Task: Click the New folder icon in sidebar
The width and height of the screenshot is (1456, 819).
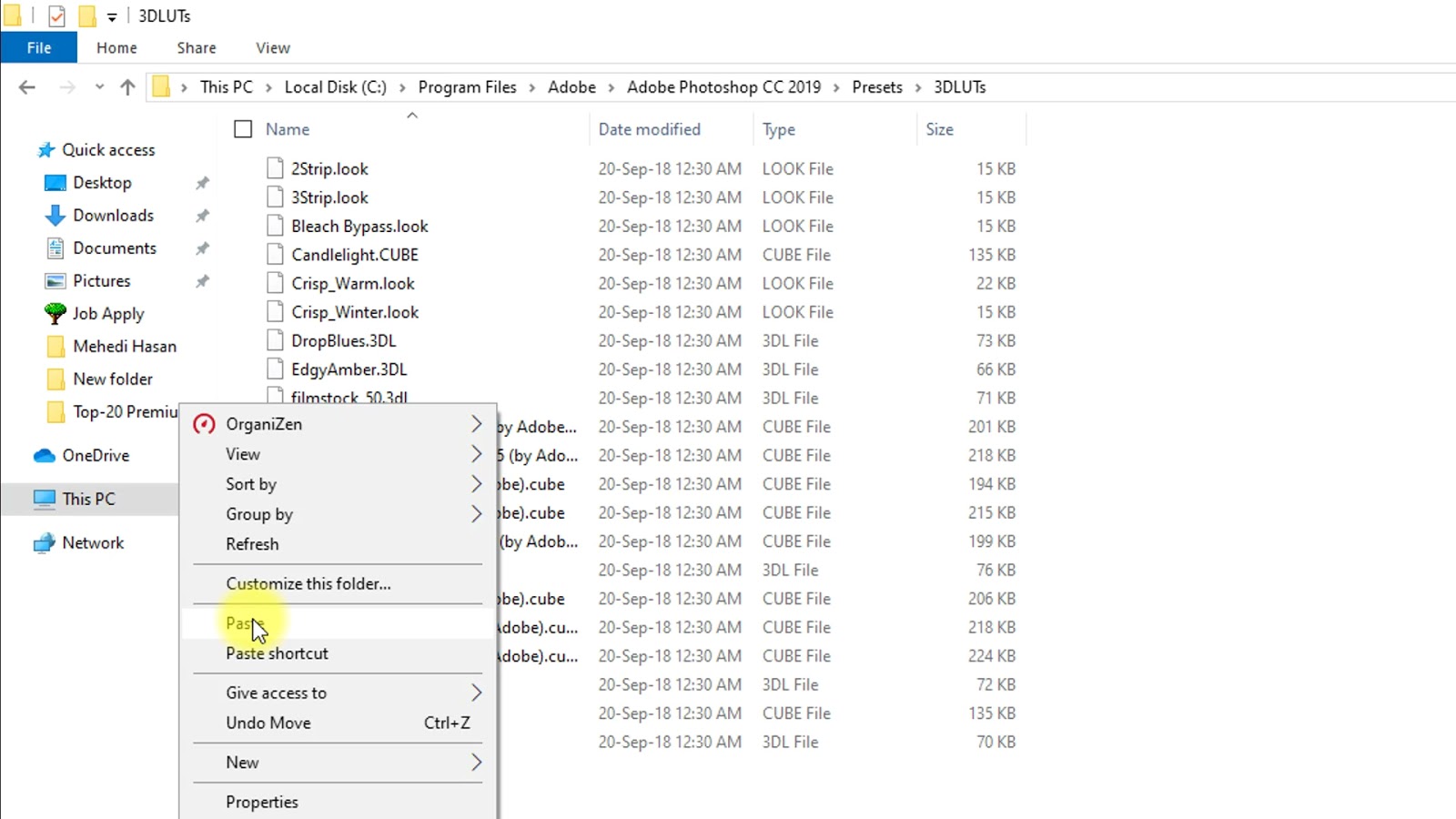Action: click(56, 379)
